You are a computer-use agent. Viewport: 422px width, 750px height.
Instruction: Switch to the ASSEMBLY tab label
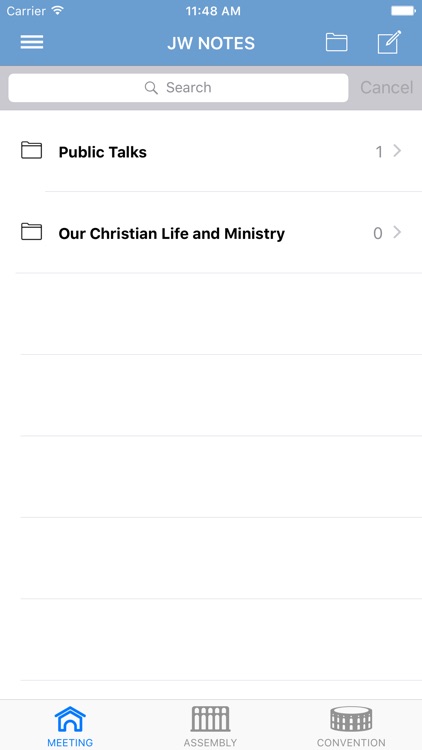point(211,743)
